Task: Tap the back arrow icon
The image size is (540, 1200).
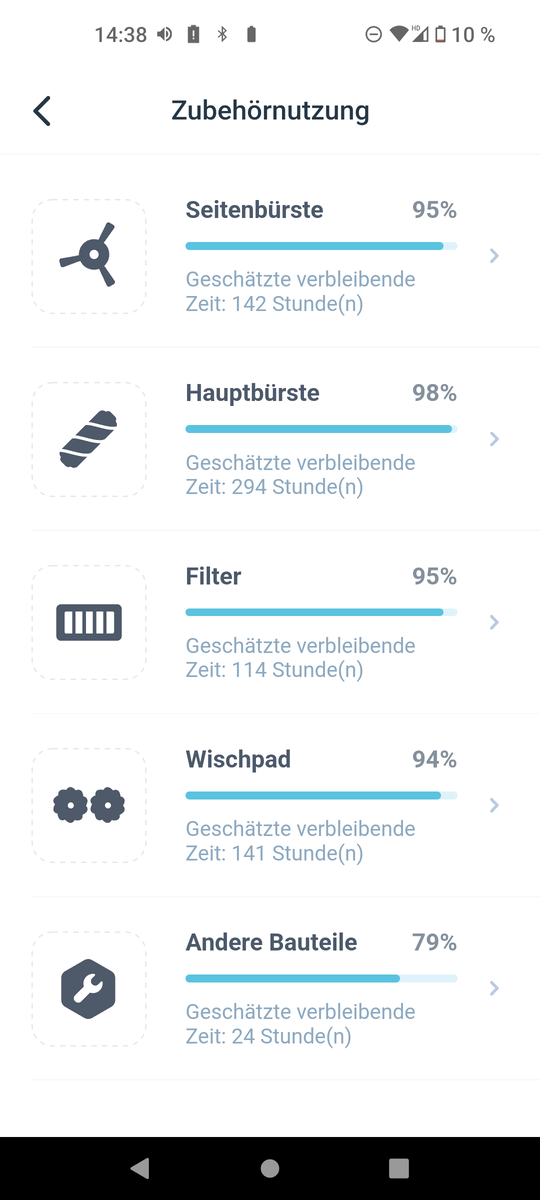Action: click(x=41, y=110)
